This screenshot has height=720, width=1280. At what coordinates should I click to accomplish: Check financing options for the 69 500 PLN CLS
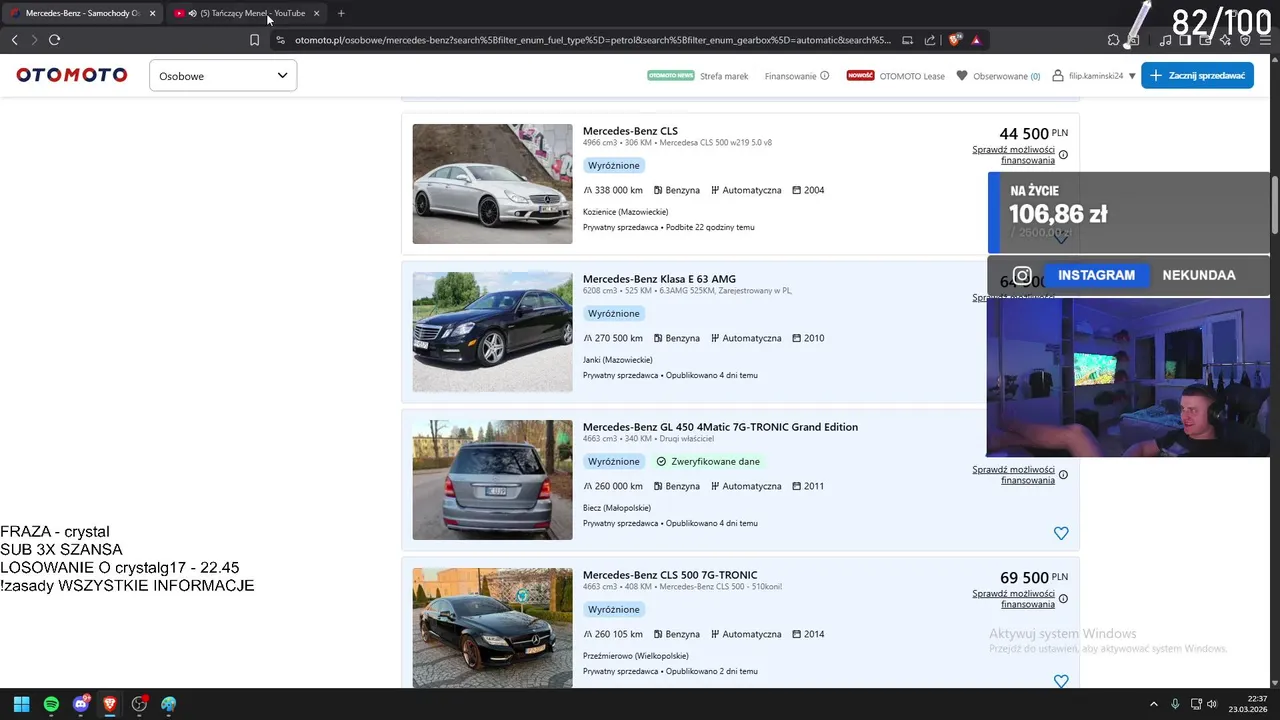coord(1013,599)
